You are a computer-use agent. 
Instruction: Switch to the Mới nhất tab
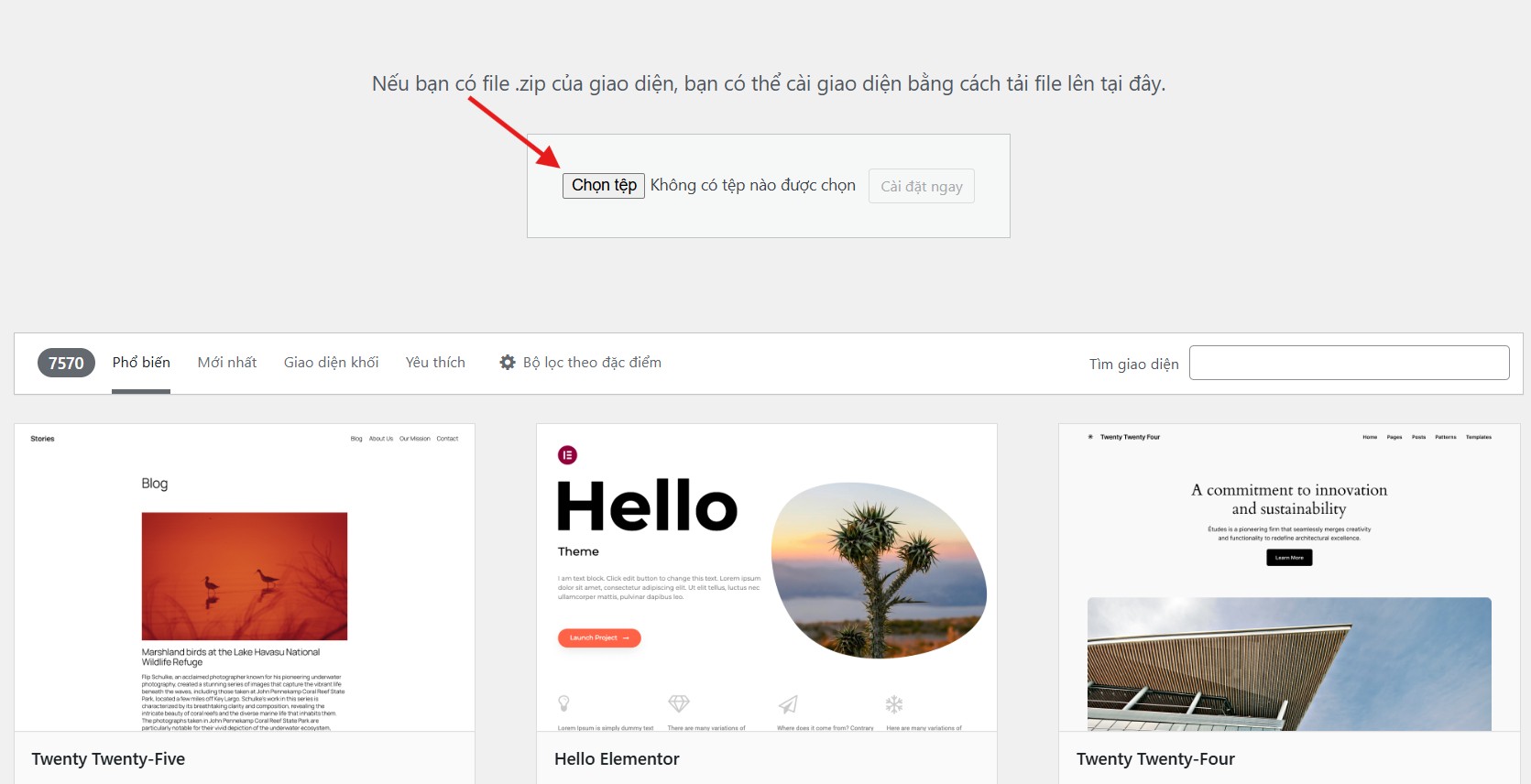point(227,363)
